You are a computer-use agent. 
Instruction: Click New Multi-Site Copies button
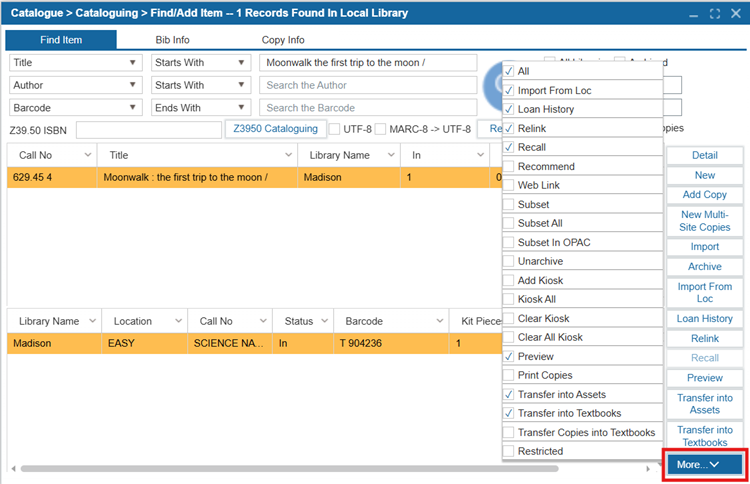tap(705, 221)
